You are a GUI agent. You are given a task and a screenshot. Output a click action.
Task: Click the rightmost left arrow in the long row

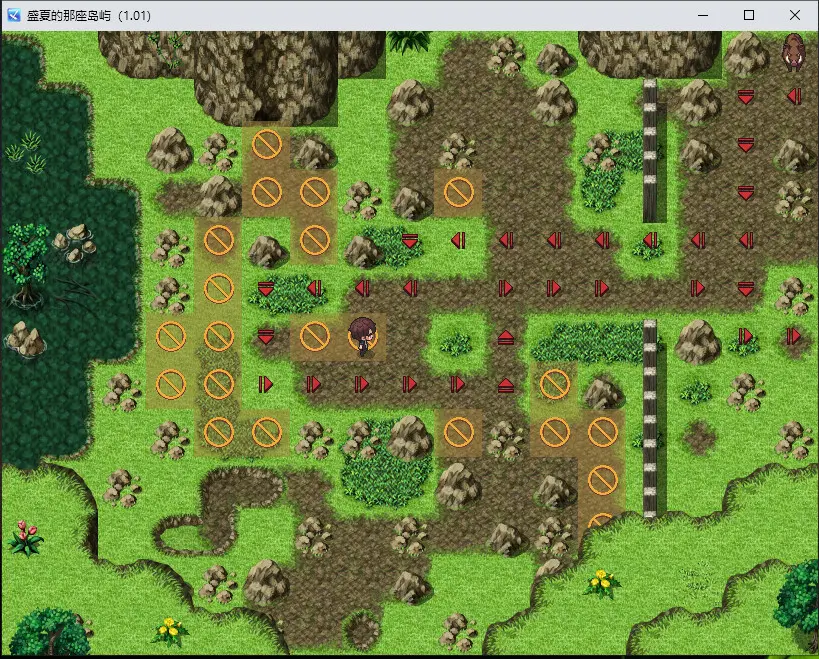coord(746,240)
